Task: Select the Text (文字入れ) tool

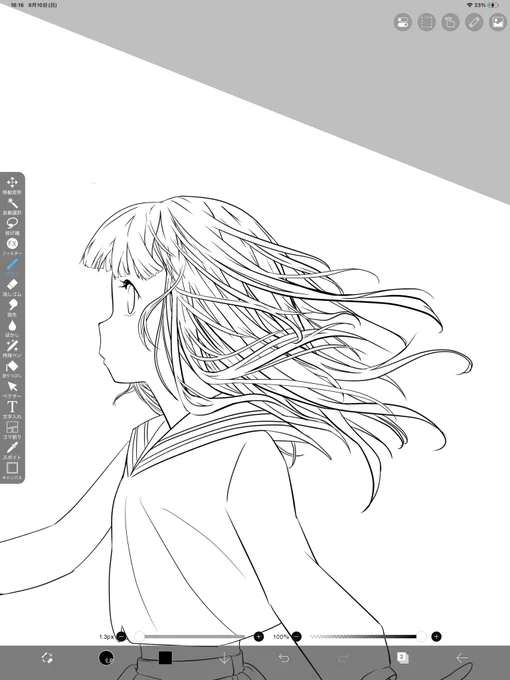Action: click(x=12, y=409)
